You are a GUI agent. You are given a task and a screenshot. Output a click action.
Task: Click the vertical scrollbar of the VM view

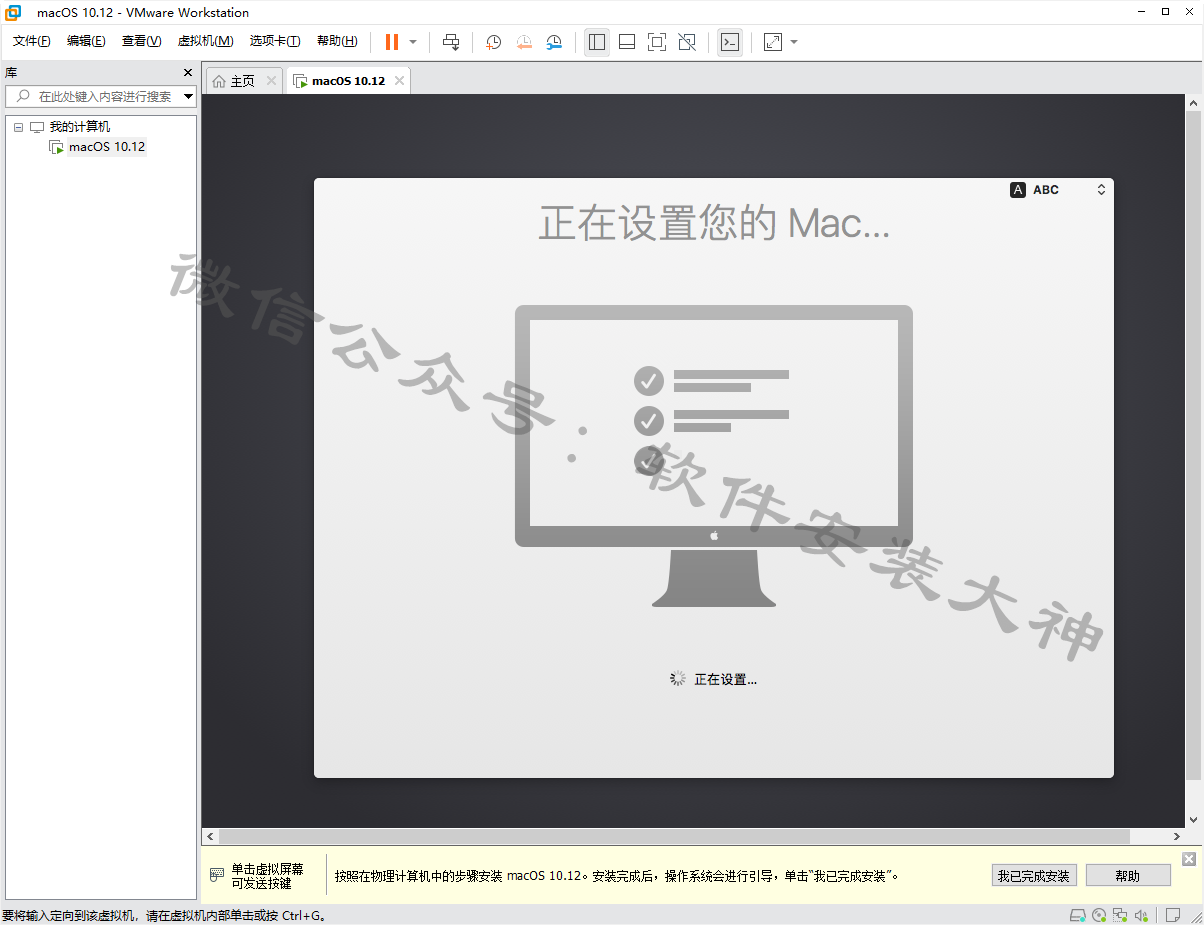[1193, 445]
